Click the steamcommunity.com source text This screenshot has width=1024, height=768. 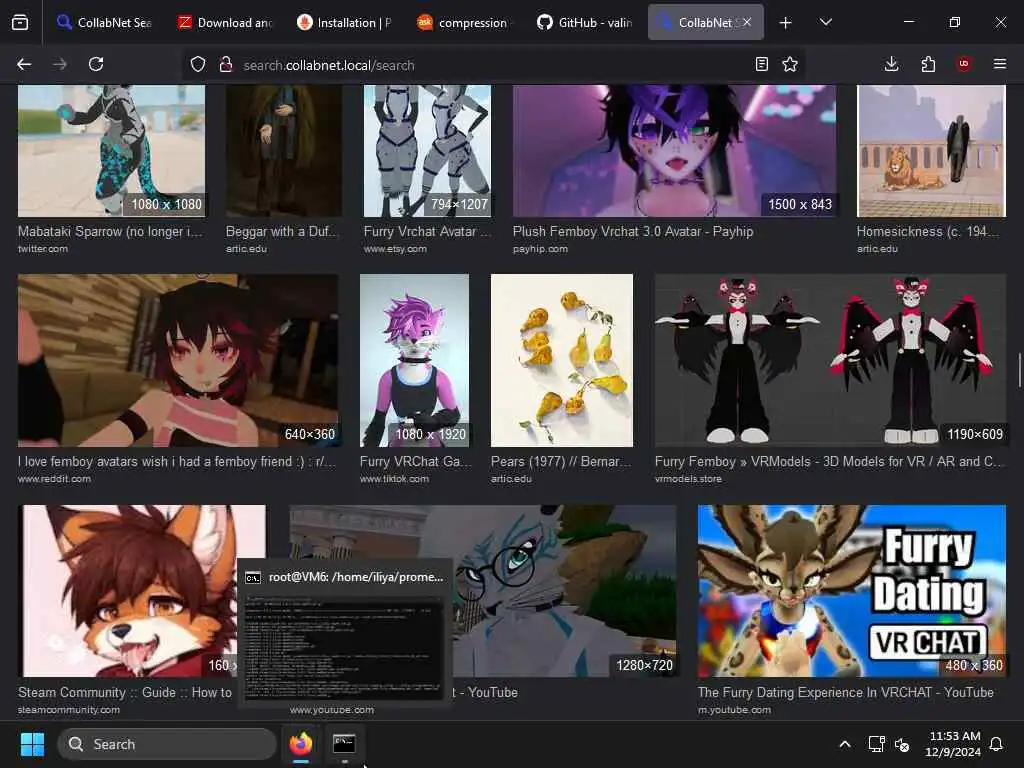pyautogui.click(x=69, y=710)
